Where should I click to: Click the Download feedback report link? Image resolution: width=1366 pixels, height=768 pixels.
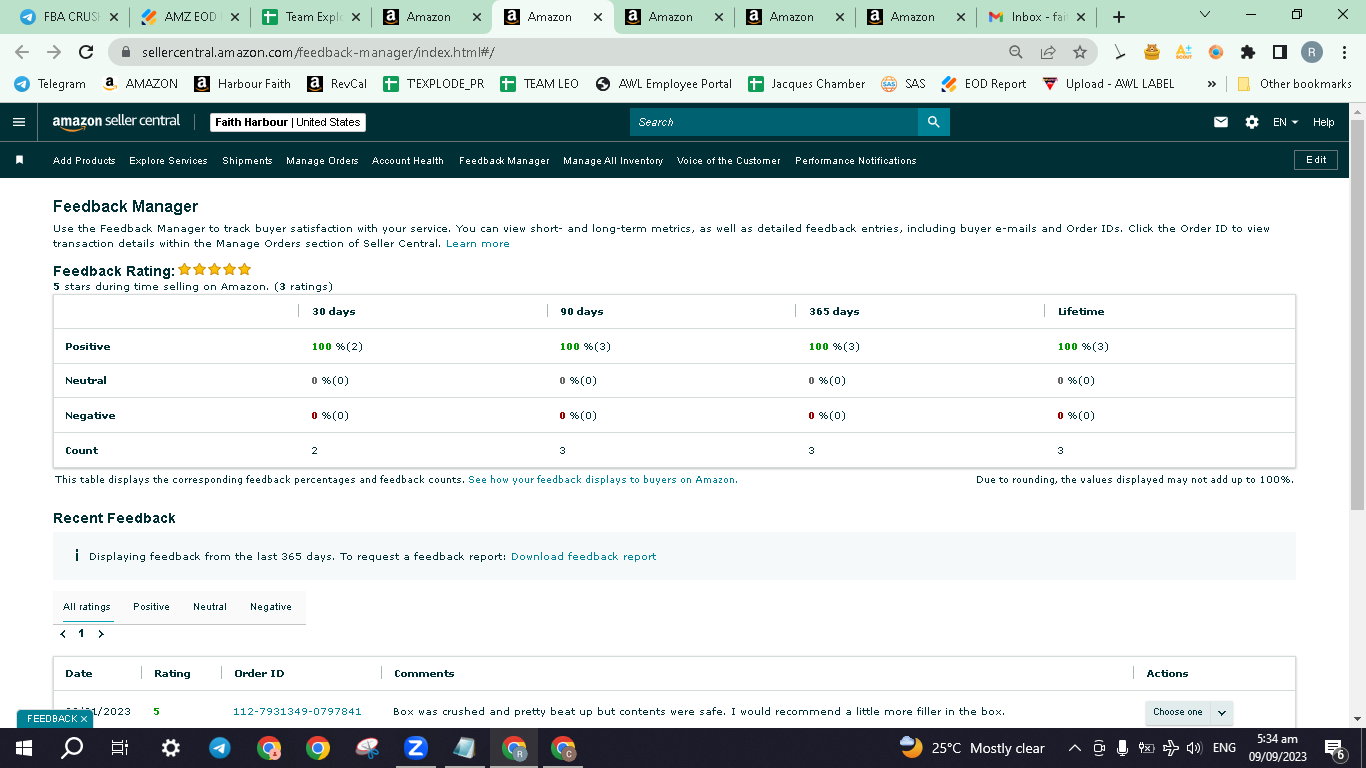[x=584, y=556]
